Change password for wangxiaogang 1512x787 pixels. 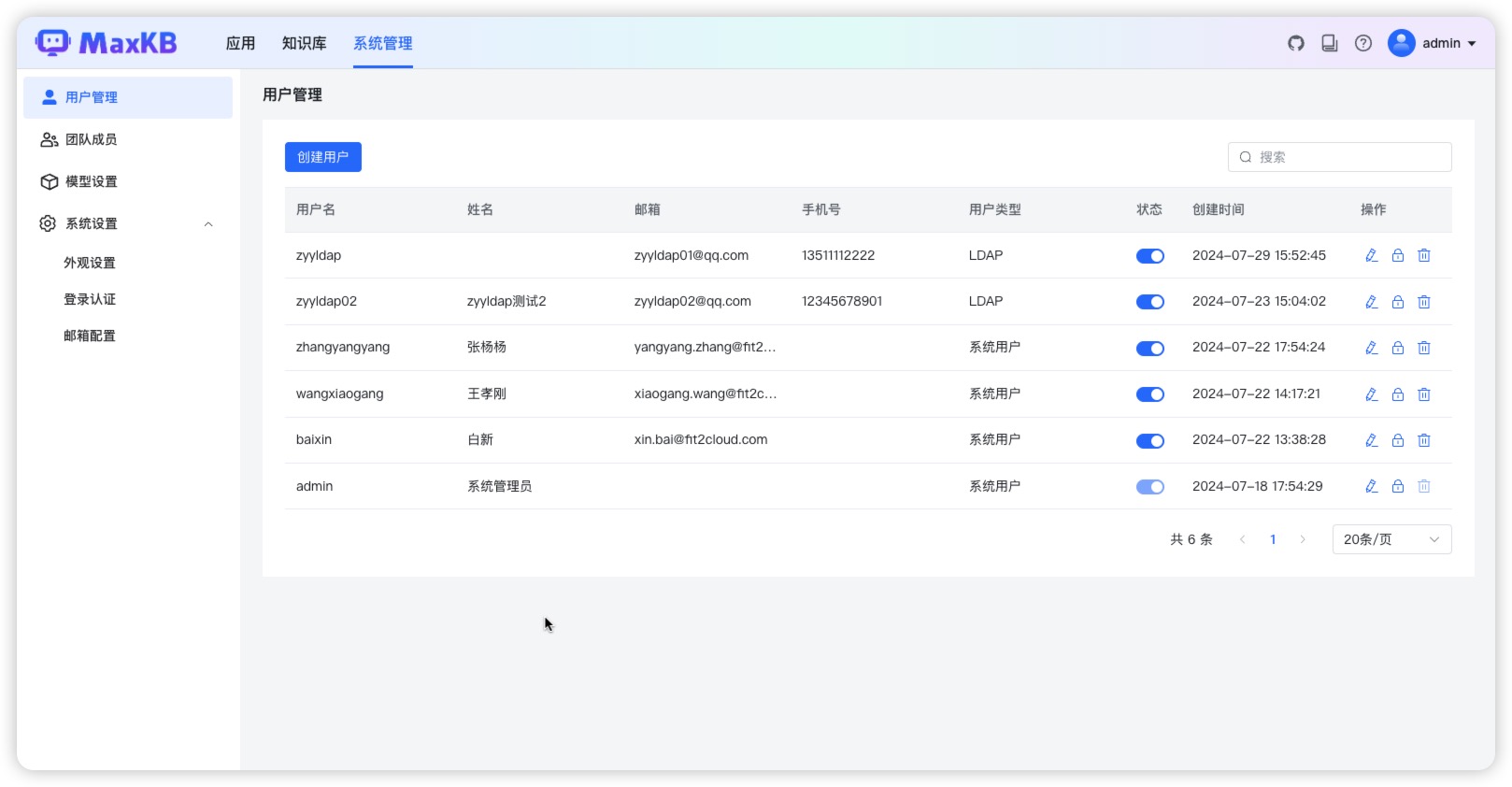click(x=1398, y=394)
